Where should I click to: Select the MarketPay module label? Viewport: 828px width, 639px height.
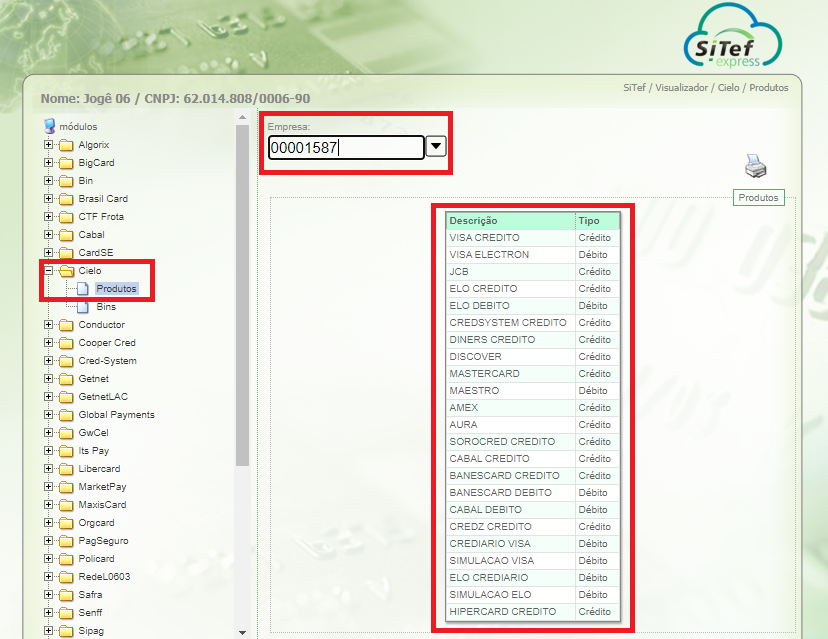click(x=102, y=486)
